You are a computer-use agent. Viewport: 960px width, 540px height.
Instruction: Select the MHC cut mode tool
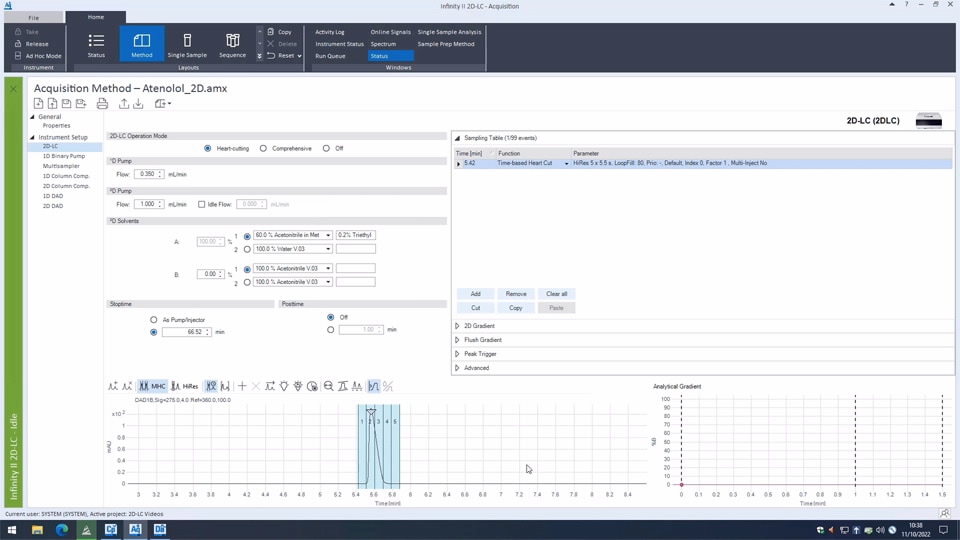point(152,386)
